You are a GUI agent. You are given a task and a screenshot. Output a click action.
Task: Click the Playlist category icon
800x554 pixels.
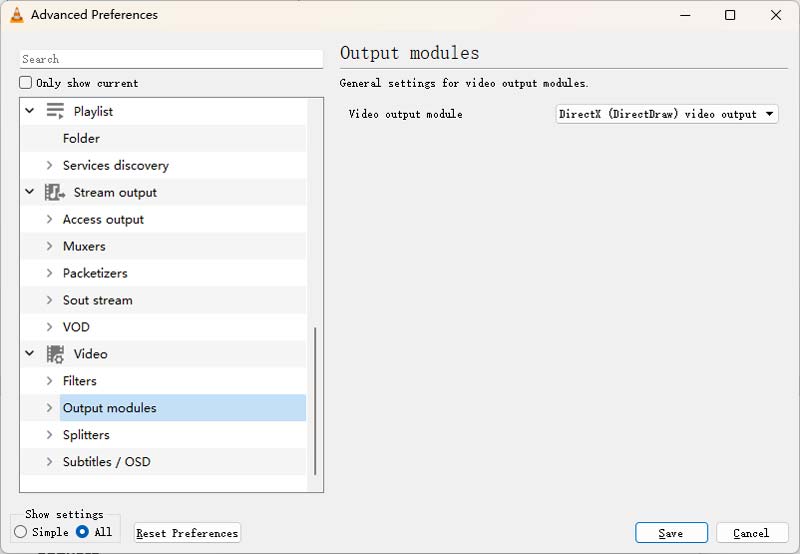tap(55, 111)
